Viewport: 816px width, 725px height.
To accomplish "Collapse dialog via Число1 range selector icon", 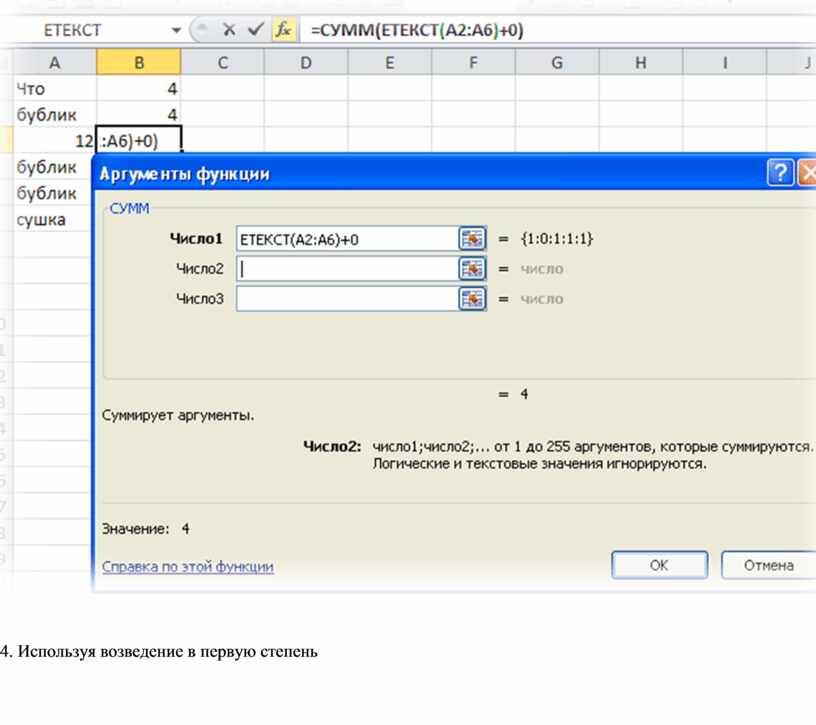I will (x=471, y=239).
